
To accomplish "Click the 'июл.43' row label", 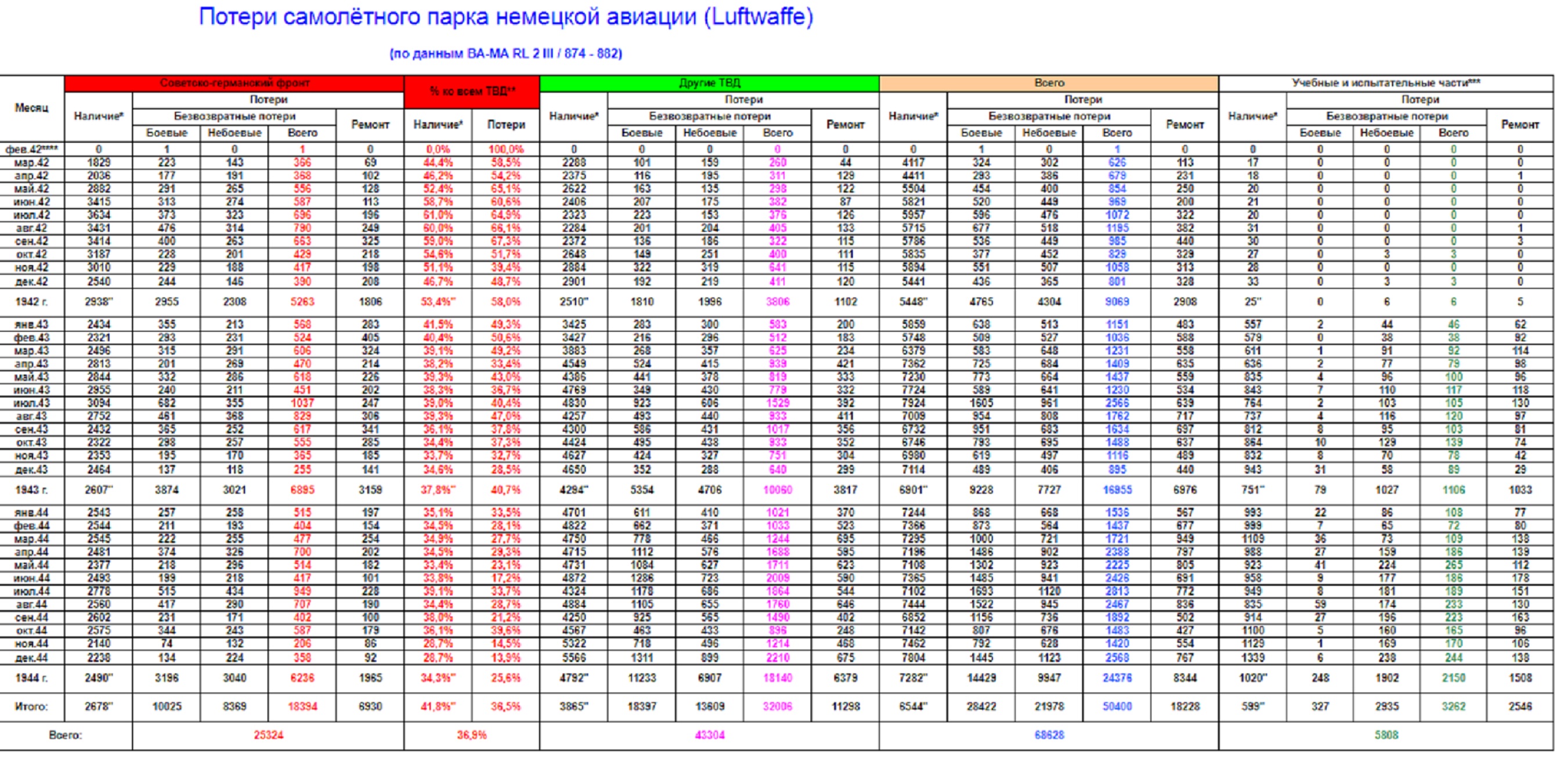I will click(x=32, y=403).
